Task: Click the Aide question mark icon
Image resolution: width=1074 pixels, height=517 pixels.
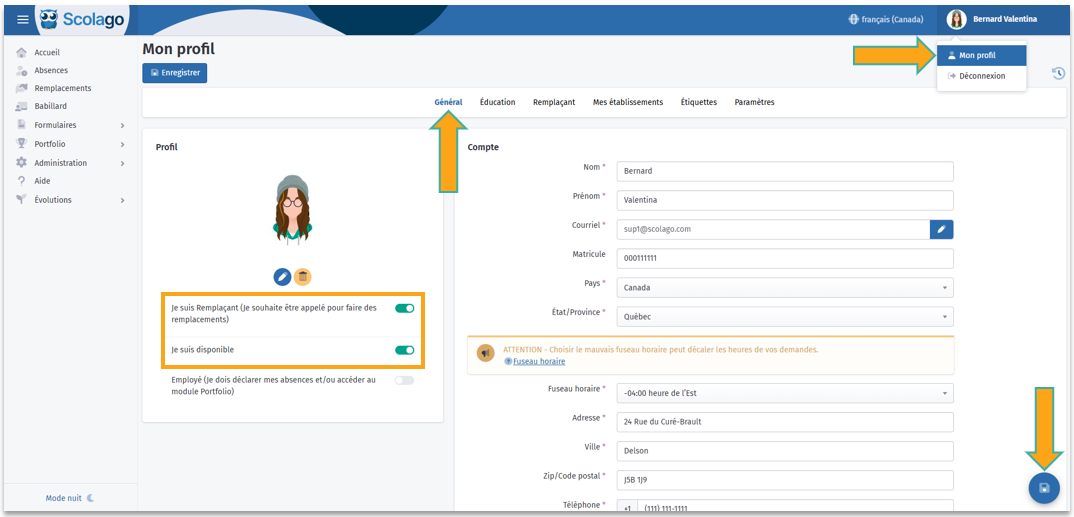Action: [x=21, y=181]
